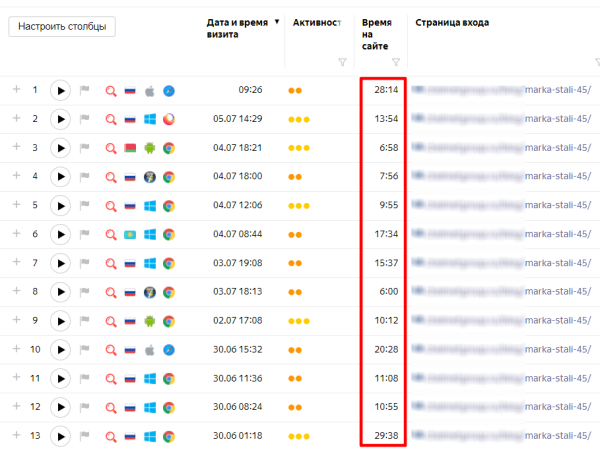Sort by 'Дата и время визита' column
This screenshot has height=450, width=600.
tap(243, 28)
